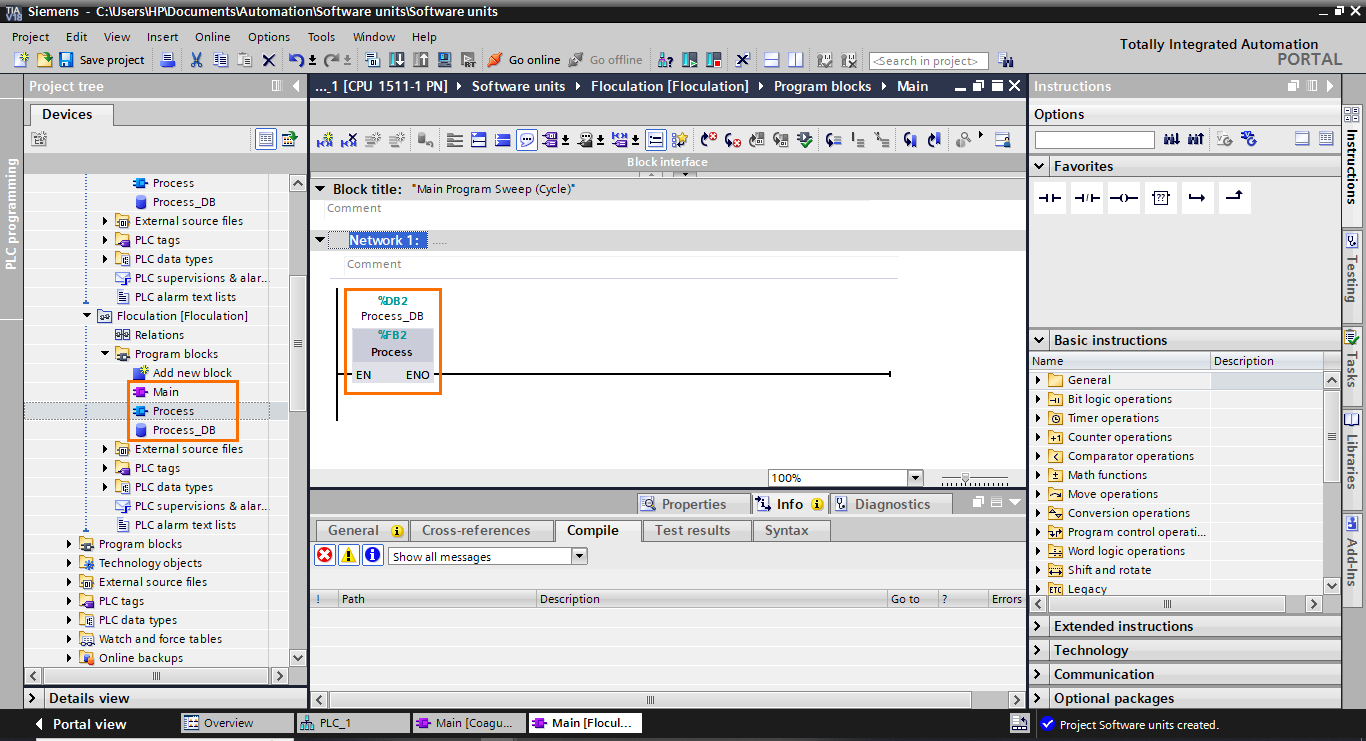Viewport: 1366px width, 741px height.
Task: Enable monitoring with the glasses icon
Action: [964, 138]
